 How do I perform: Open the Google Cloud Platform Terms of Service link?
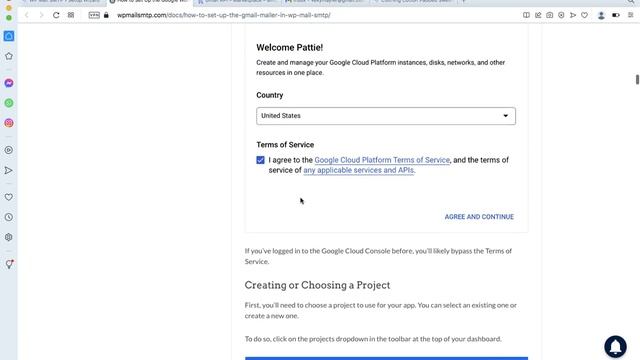coord(382,160)
